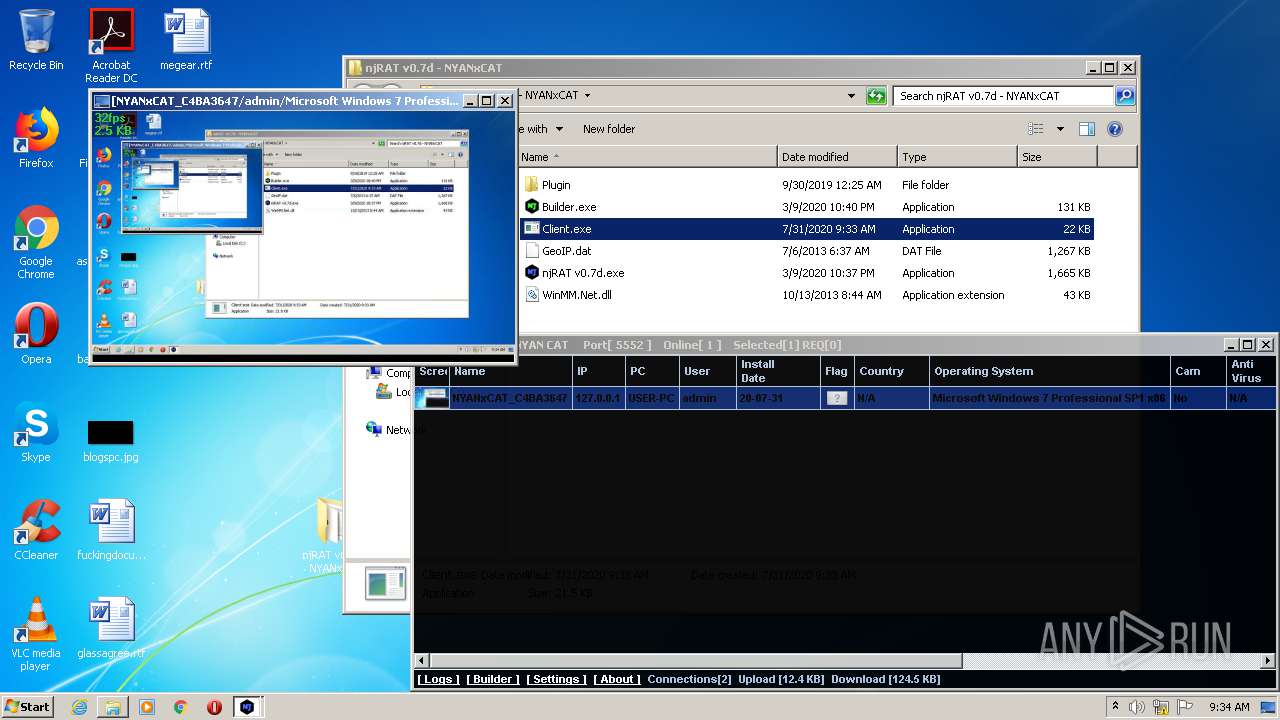Screen dimensions: 1280x720
Task: Open the njRAT Logs link
Action: click(x=438, y=679)
